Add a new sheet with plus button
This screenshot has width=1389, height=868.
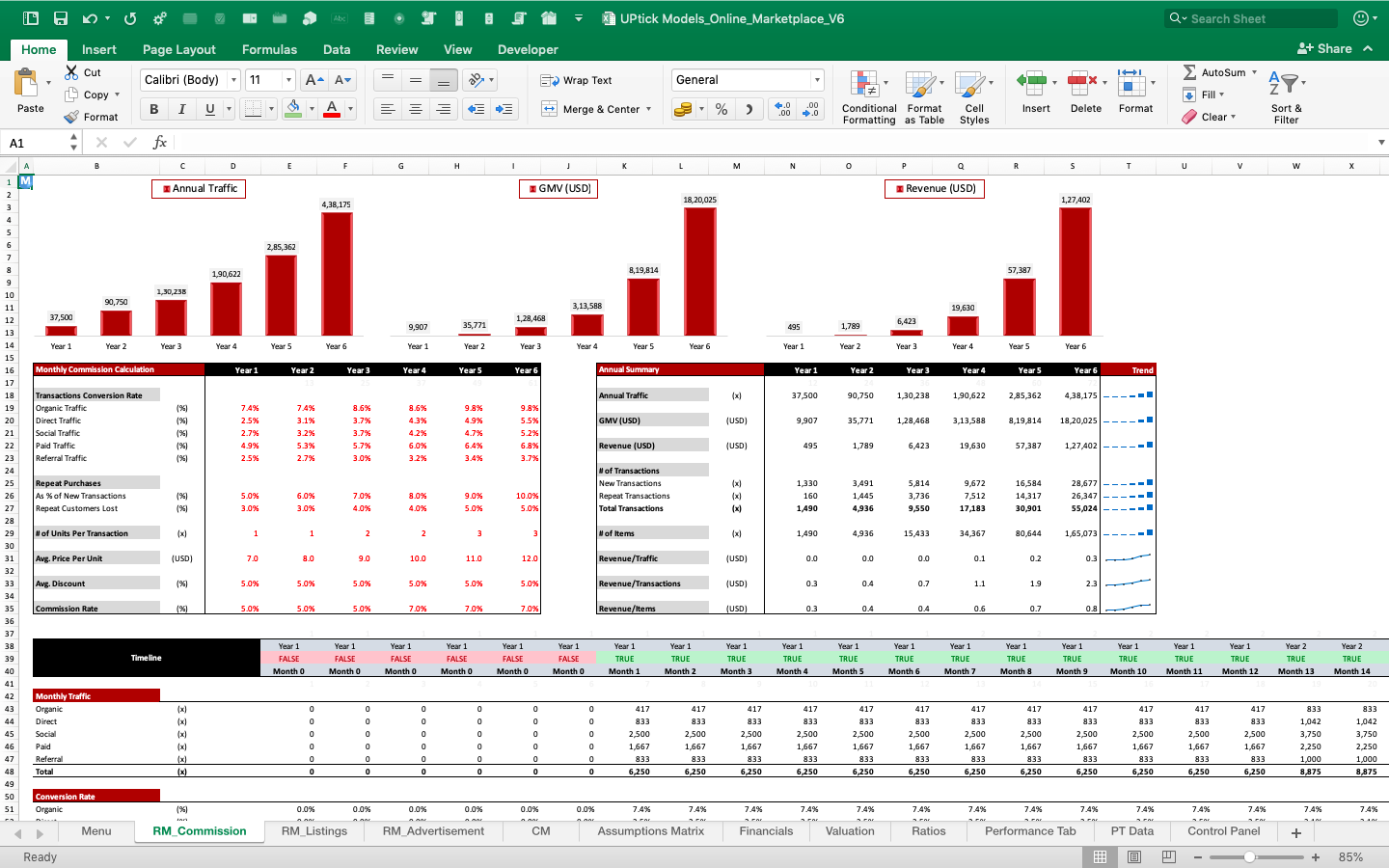(1296, 832)
